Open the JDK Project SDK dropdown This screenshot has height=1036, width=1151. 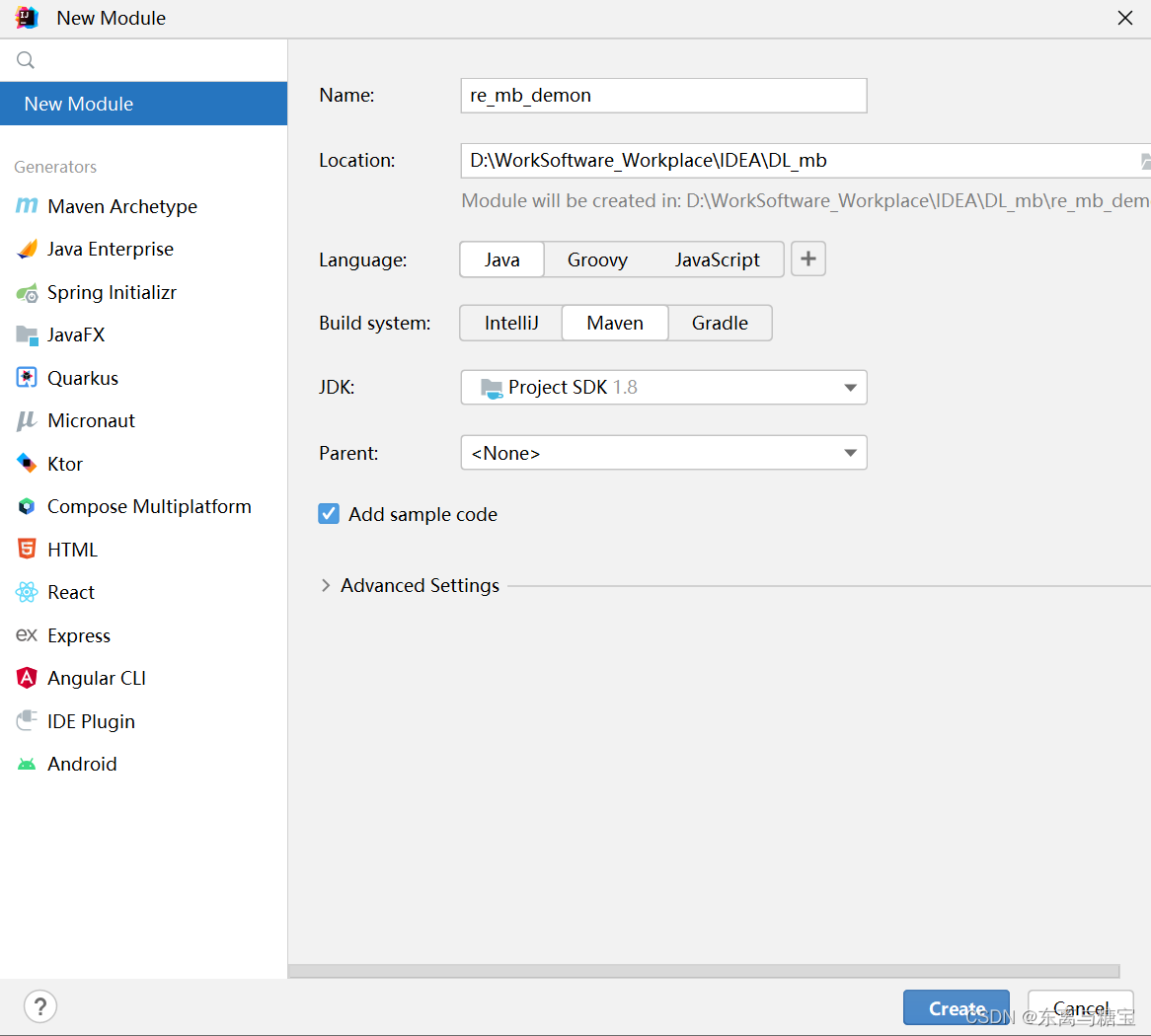(x=663, y=388)
